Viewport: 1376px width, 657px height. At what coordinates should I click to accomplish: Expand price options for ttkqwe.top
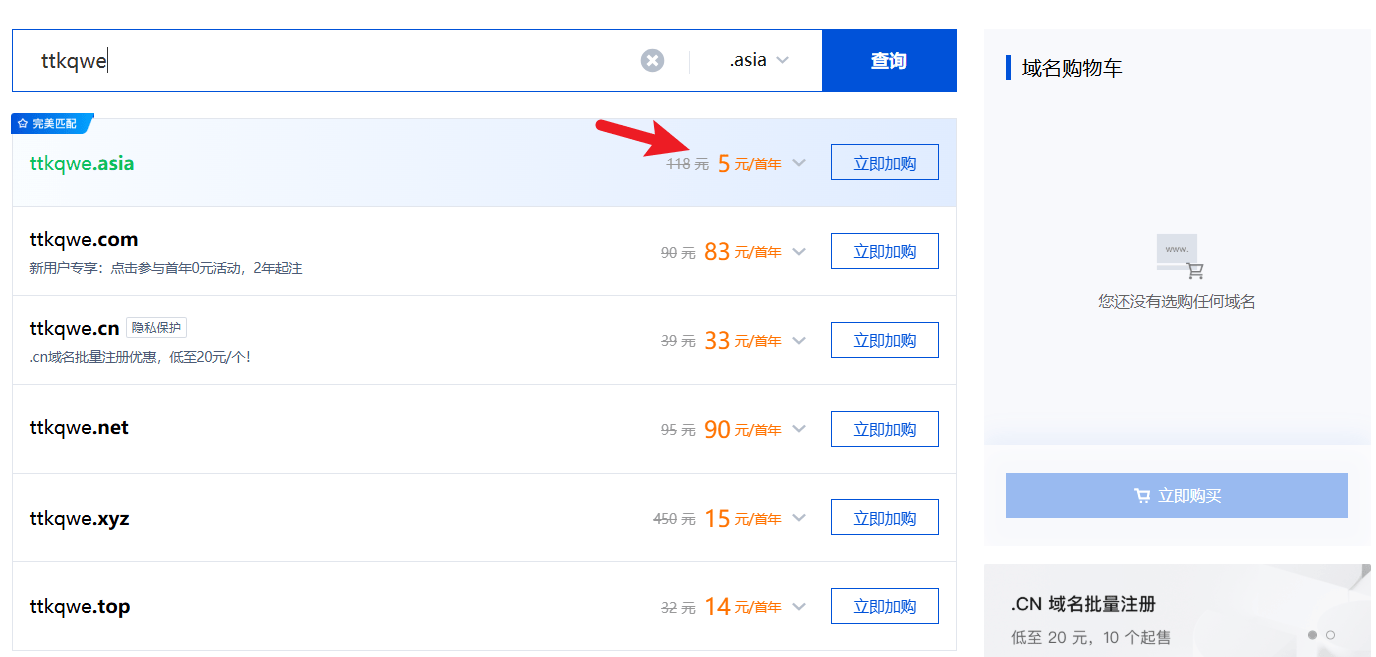click(798, 606)
